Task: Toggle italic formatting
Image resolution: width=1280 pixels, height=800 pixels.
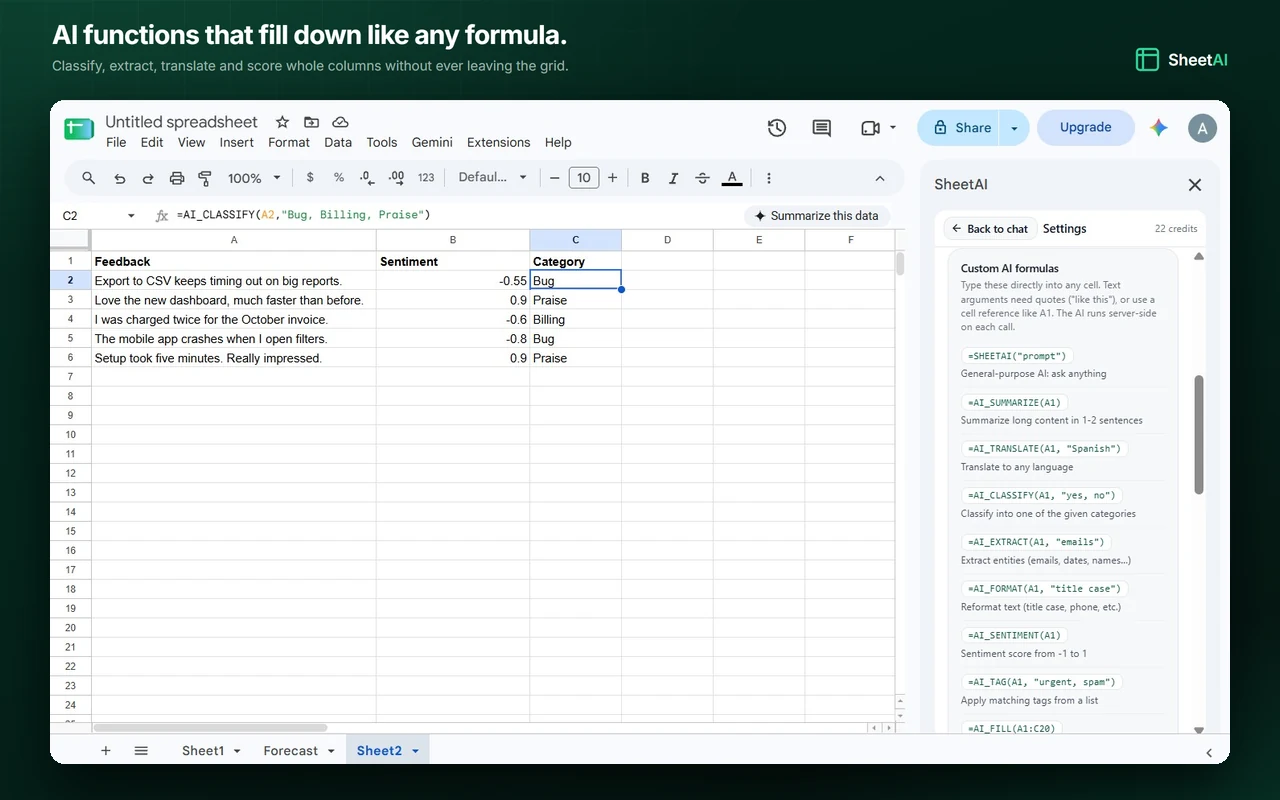Action: pos(673,178)
